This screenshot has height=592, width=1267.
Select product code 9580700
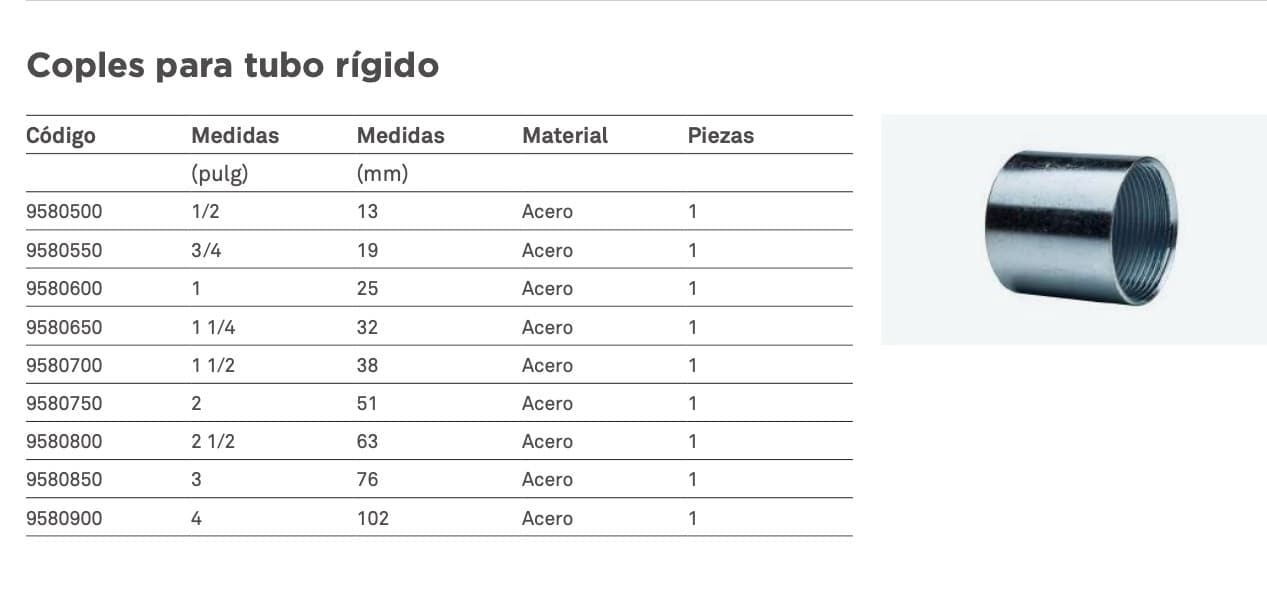pos(64,365)
